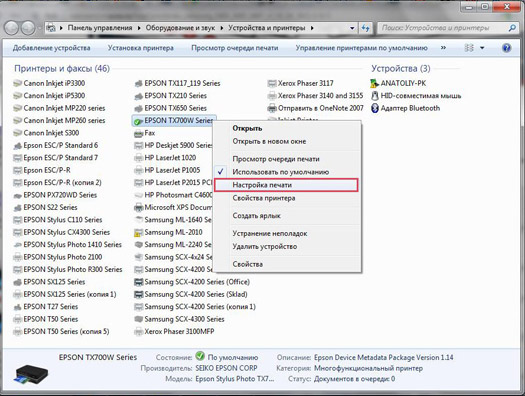Viewport: 525px width, 396px height.
Task: Click the OneNote 2007 printer icon
Action: pos(272,108)
